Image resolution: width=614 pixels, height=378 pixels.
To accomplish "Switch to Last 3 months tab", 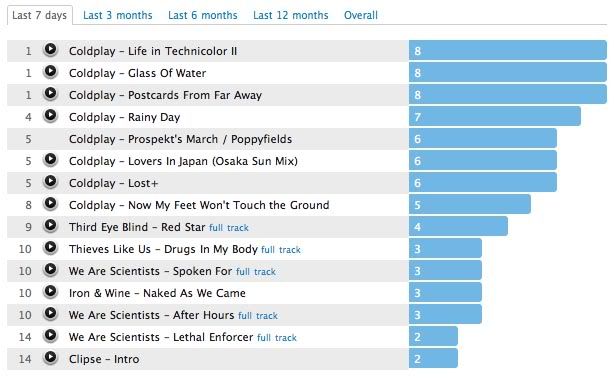I will [x=117, y=15].
